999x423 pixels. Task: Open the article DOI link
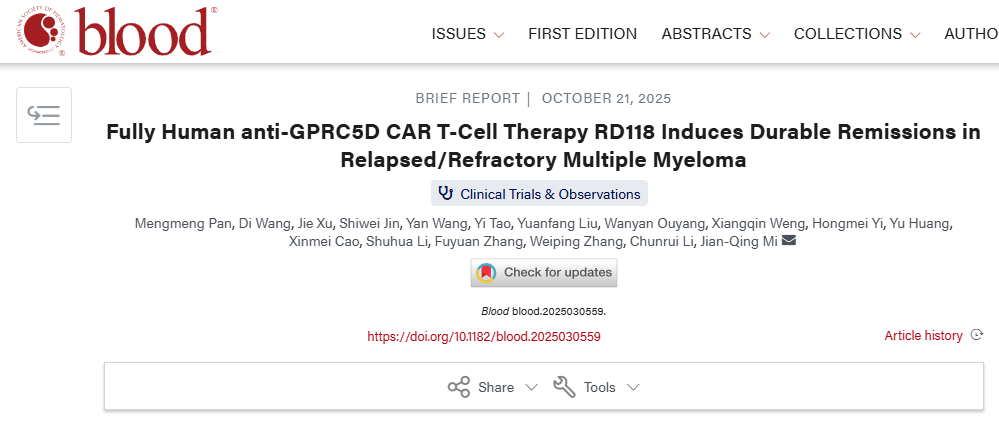click(484, 337)
